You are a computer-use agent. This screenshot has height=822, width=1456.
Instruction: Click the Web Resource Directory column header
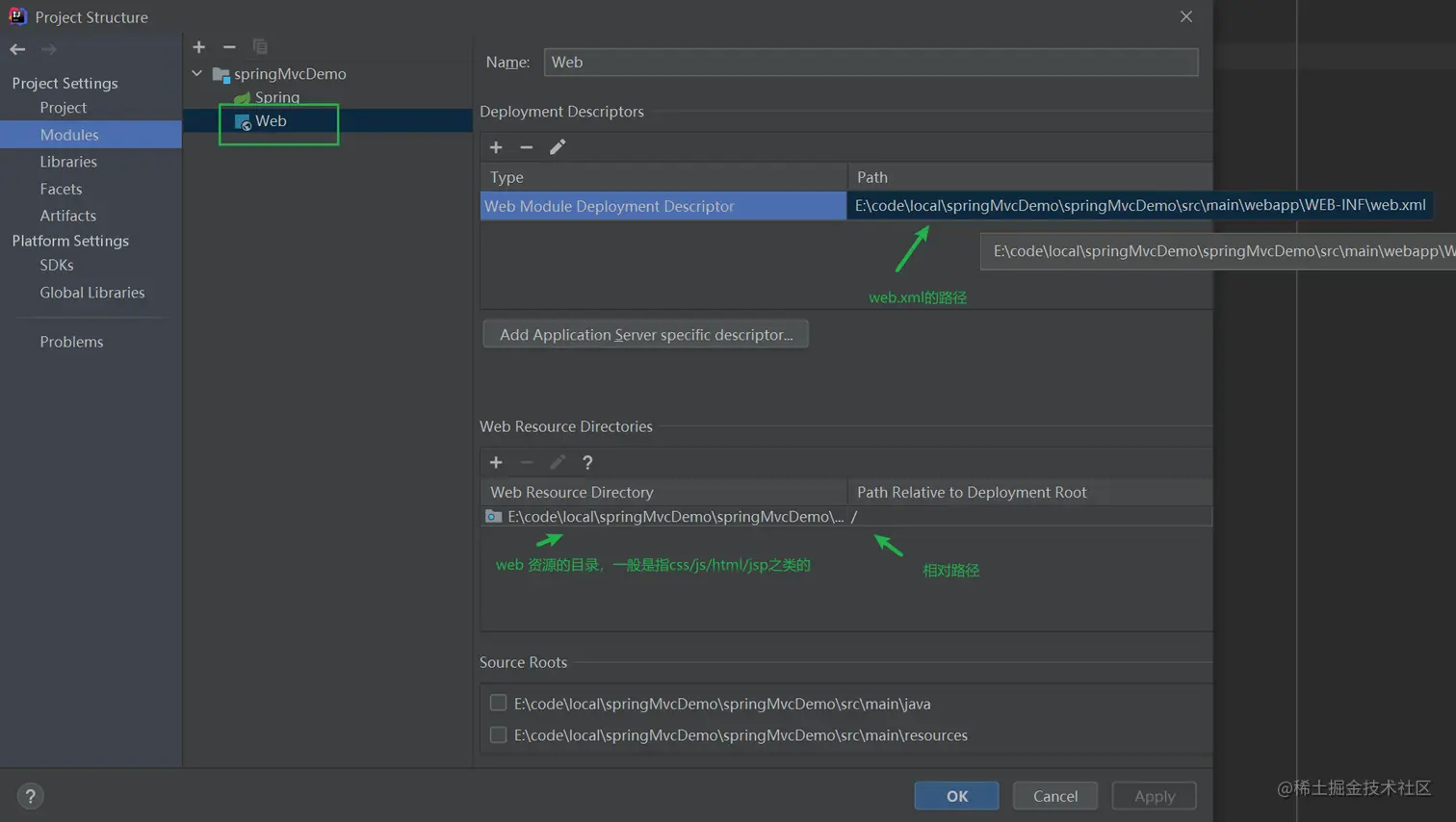[663, 492]
